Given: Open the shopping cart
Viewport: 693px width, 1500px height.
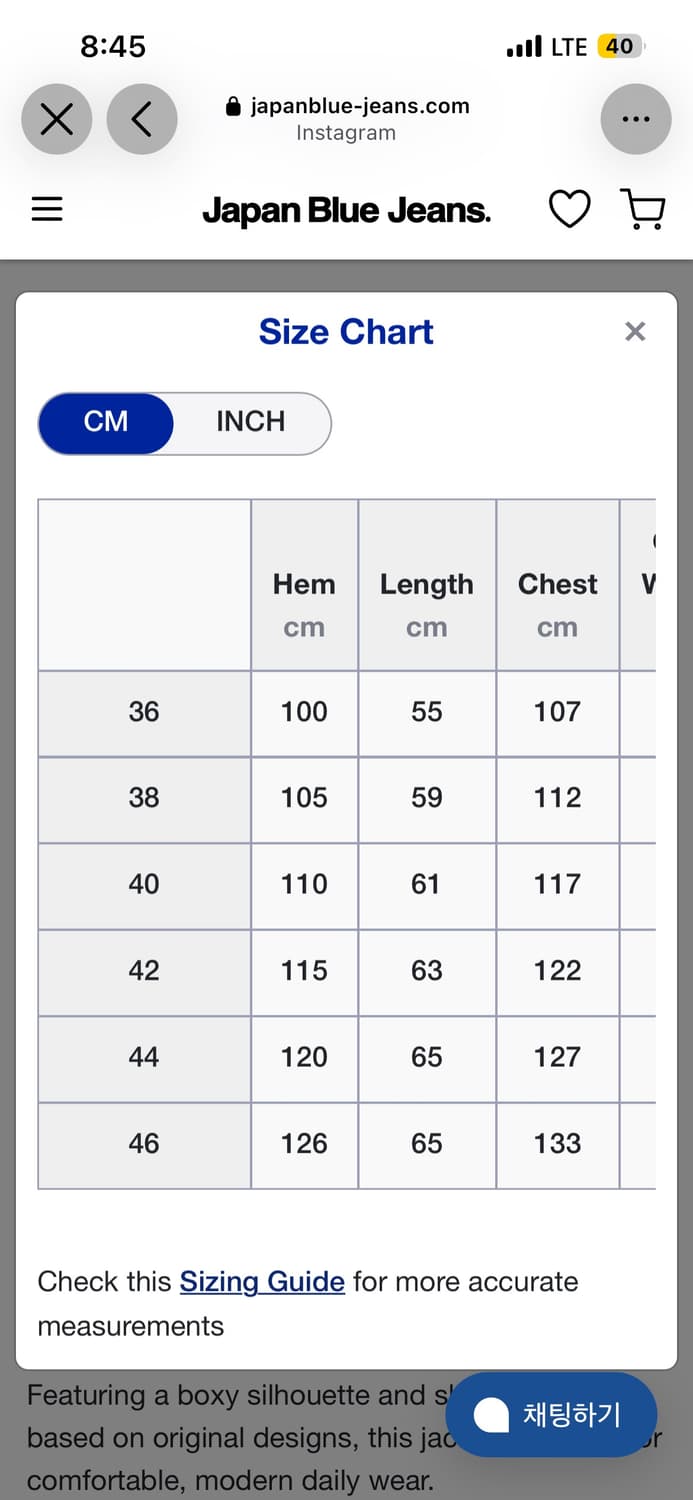Looking at the screenshot, I should coord(643,209).
